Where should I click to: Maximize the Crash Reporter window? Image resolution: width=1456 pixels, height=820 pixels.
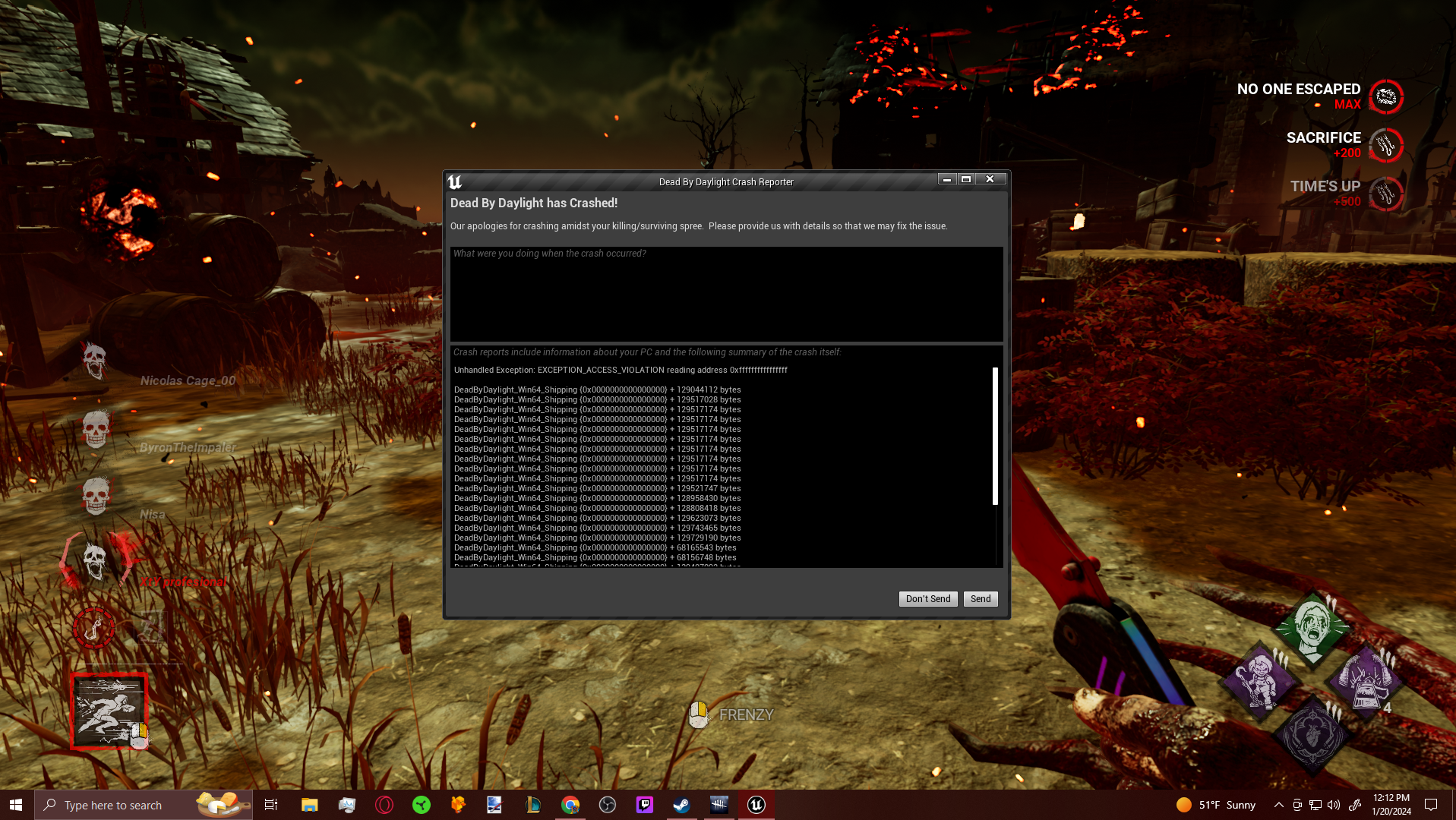click(966, 179)
